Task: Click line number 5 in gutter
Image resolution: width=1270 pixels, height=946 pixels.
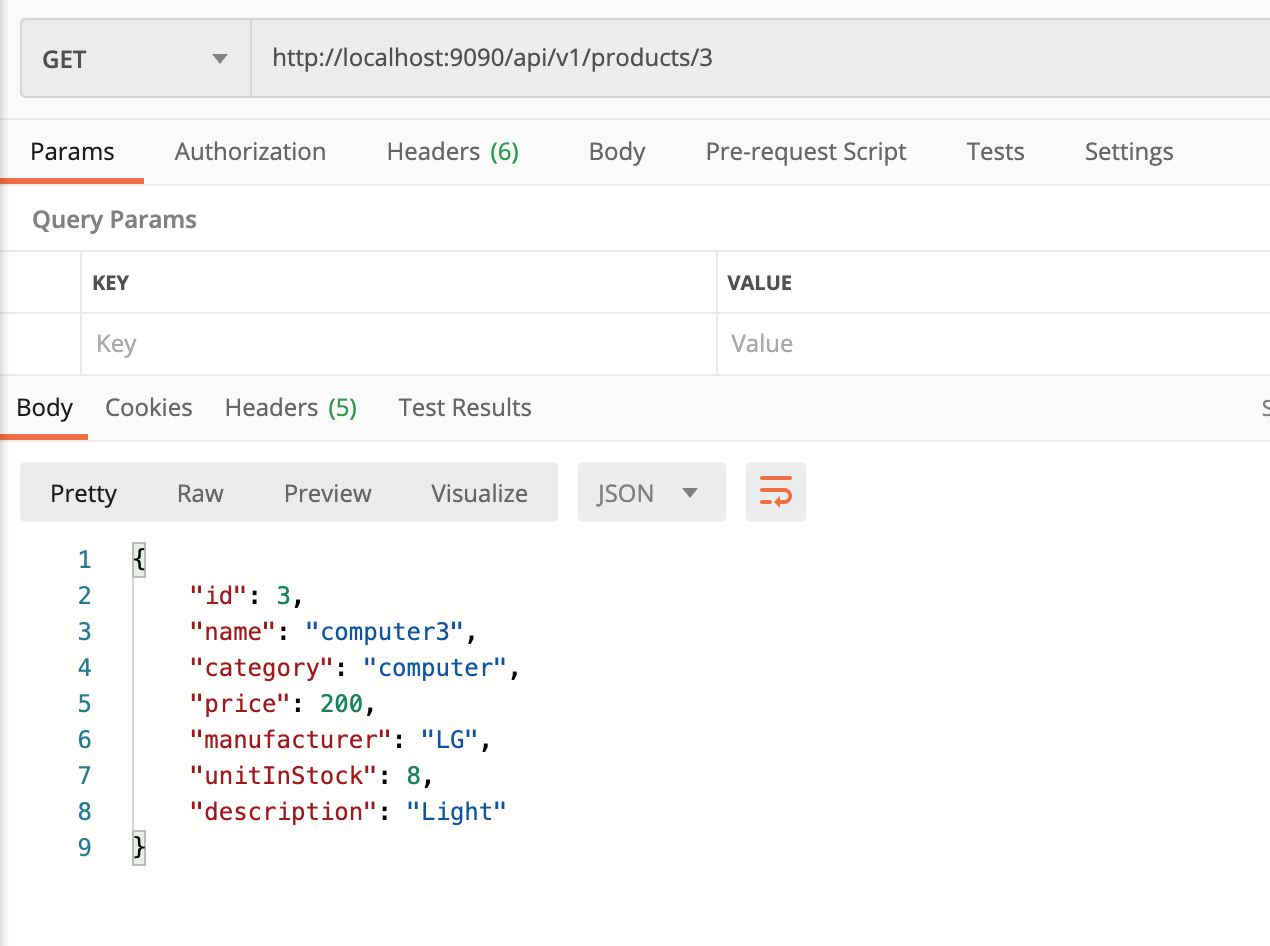Action: [84, 704]
